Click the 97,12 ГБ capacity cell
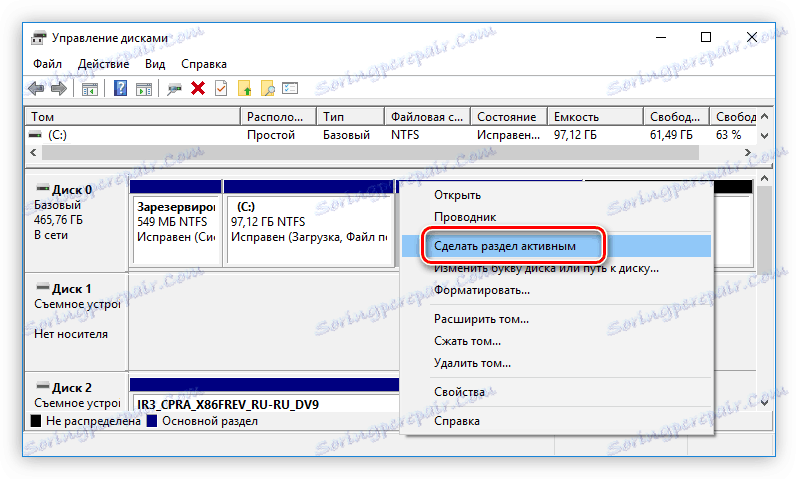This screenshot has height=479, width=798. pyautogui.click(x=576, y=135)
